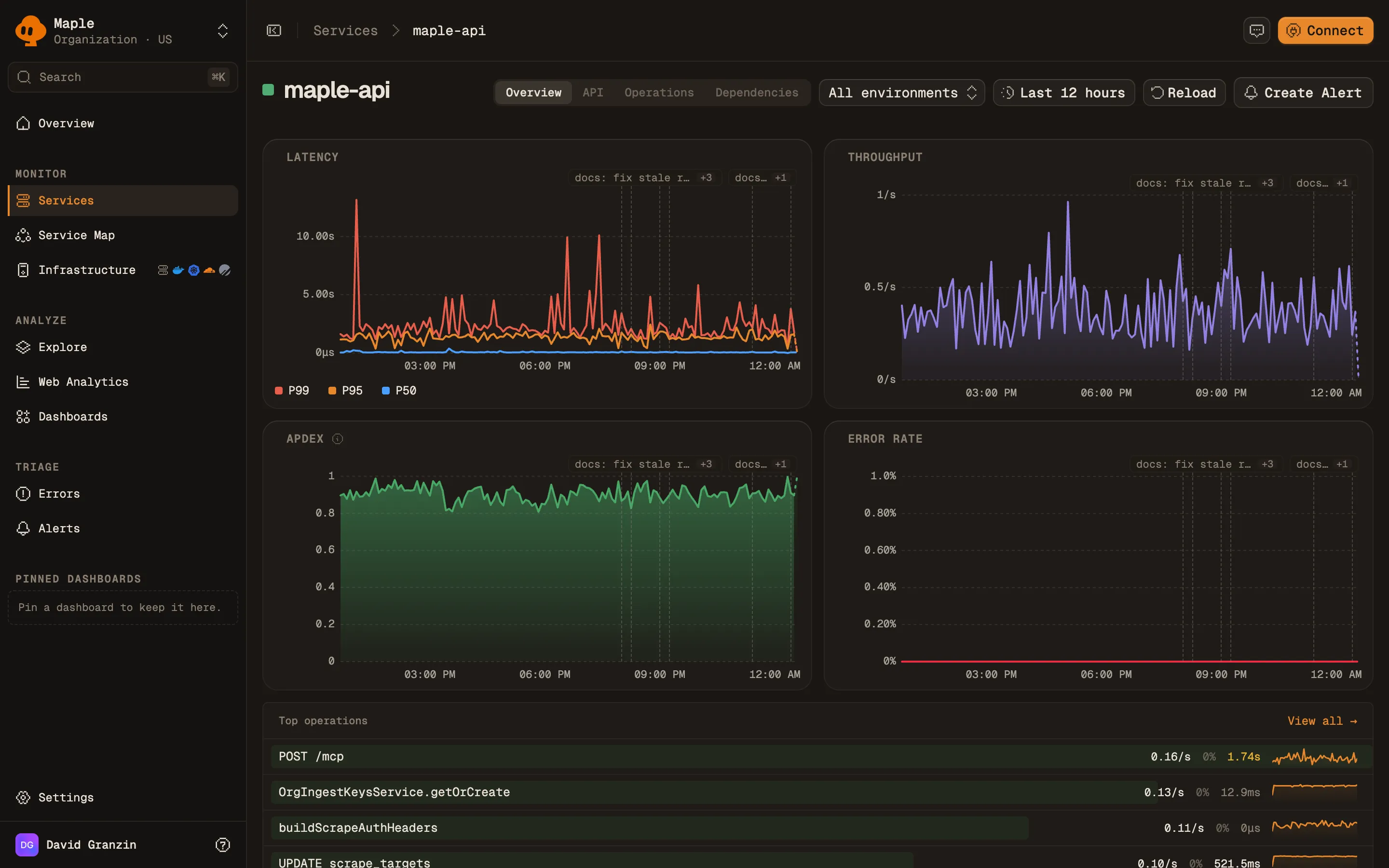Image resolution: width=1389 pixels, height=868 pixels.
Task: Click the Connect button
Action: click(1325, 30)
